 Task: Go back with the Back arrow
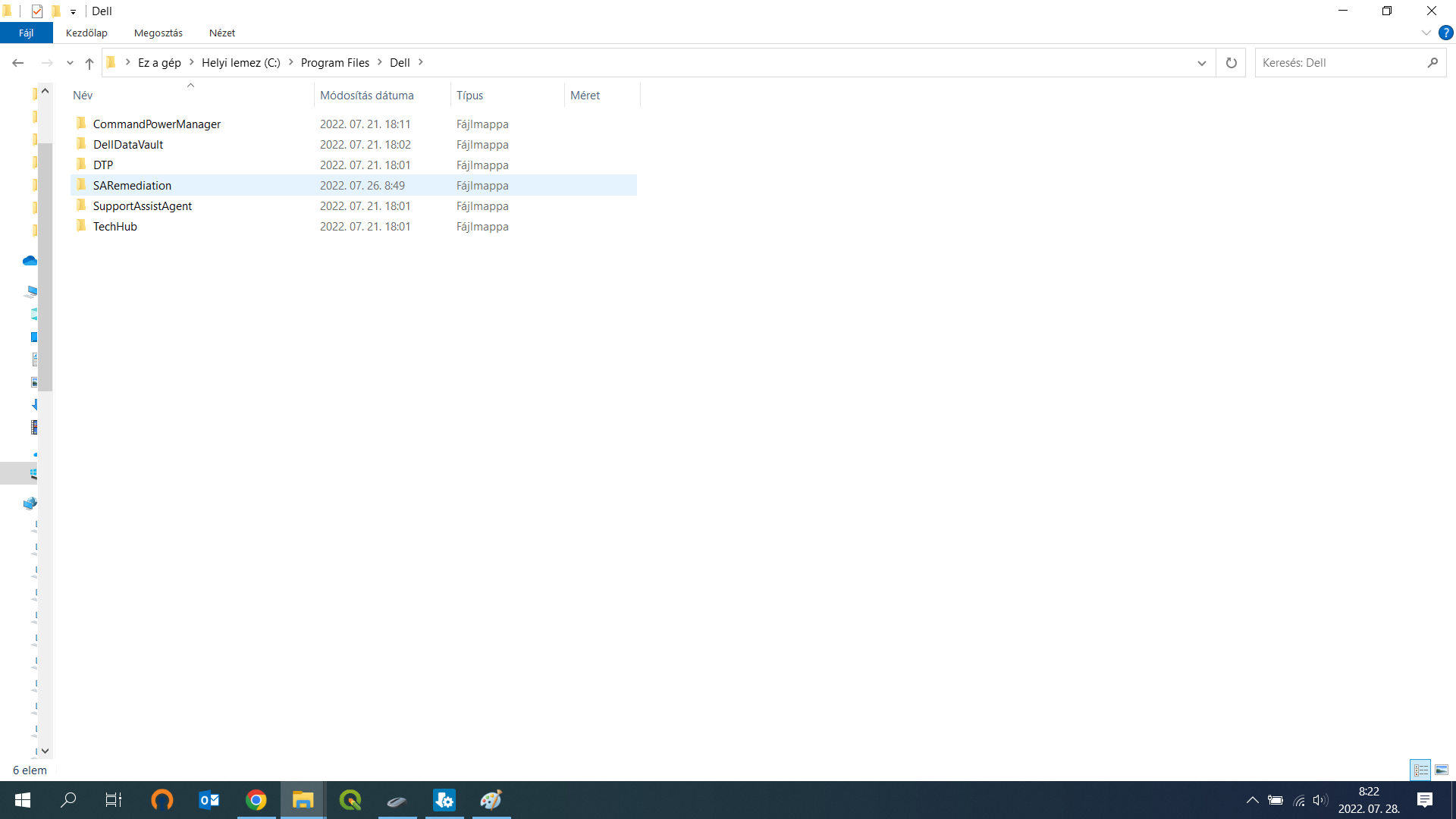(18, 63)
